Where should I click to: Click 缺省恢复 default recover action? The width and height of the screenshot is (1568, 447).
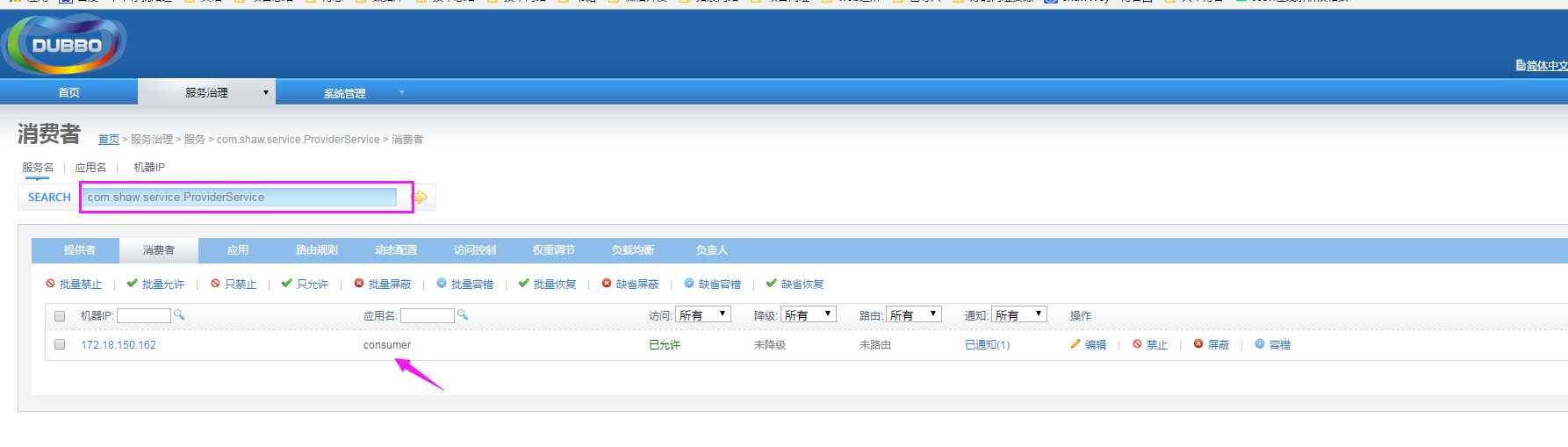(802, 285)
